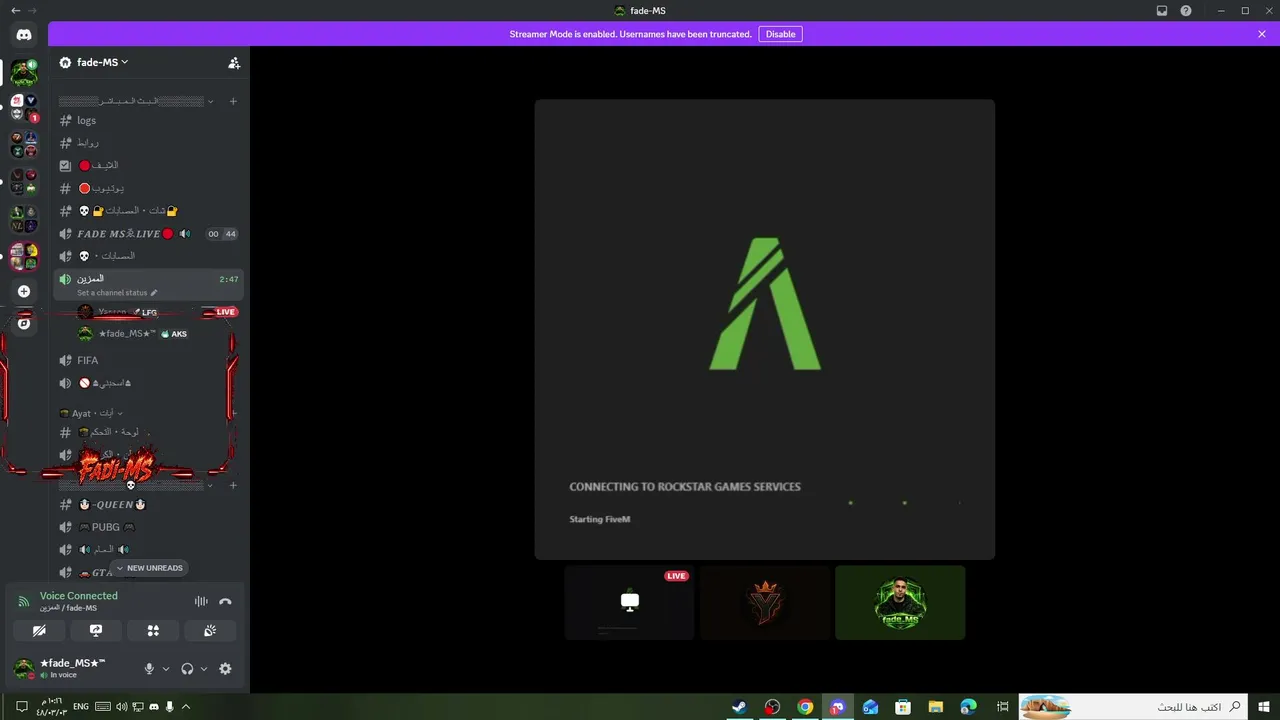Show hidden system tray icons
Viewport: 1280px width, 720px height.
pyautogui.click(x=186, y=707)
